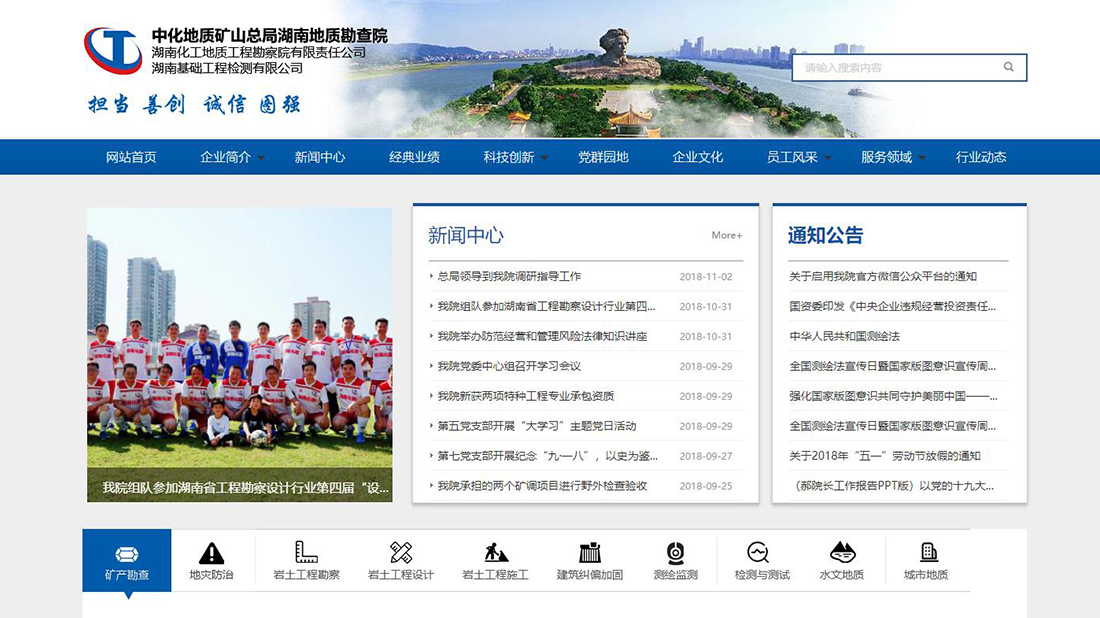This screenshot has height=618, width=1100.
Task: Open notice 国资委印发《中央企业违规经营投资责任...
Action: 892,307
